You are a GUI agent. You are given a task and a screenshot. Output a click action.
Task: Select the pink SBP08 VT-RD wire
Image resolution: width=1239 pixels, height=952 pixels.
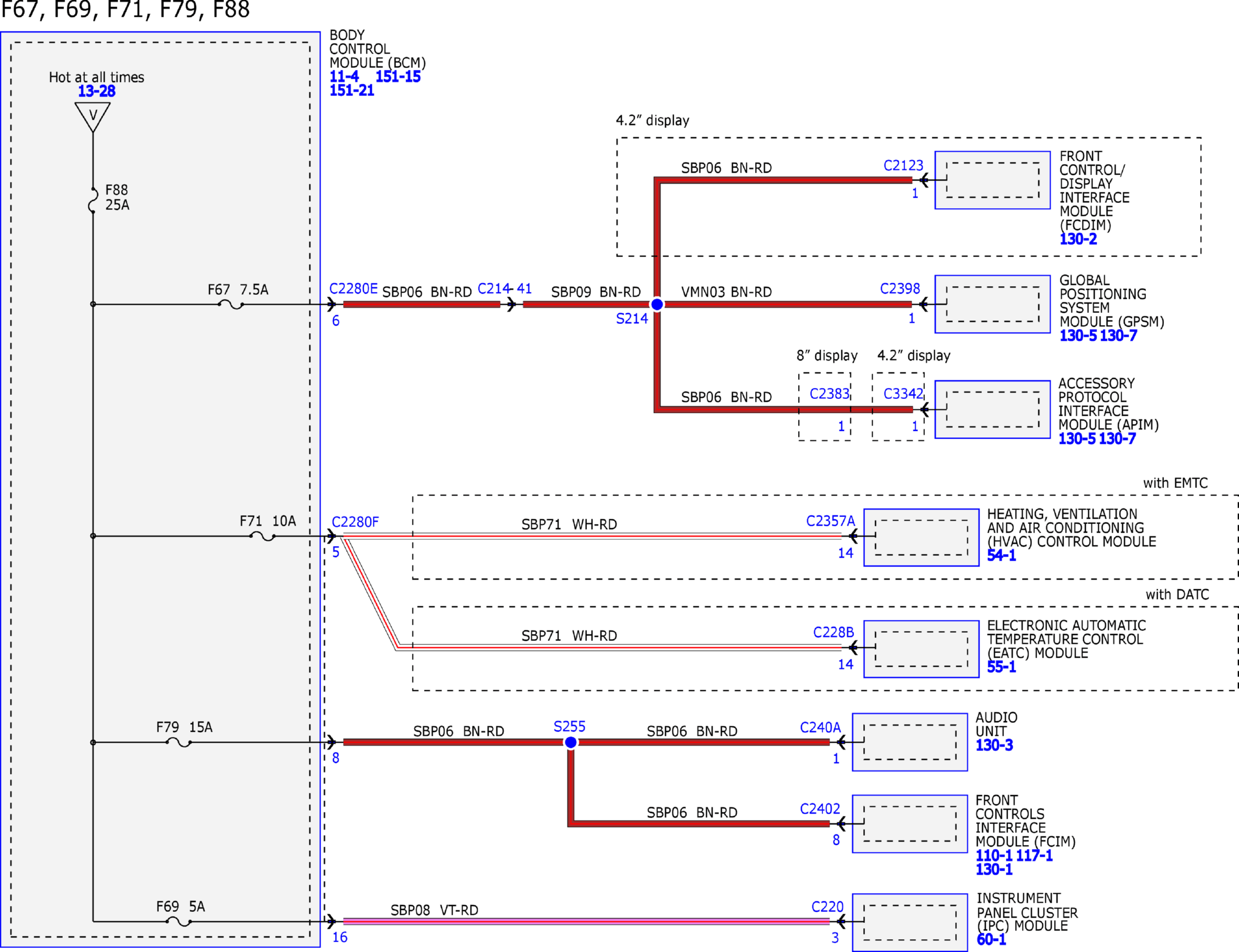pyautogui.click(x=586, y=921)
